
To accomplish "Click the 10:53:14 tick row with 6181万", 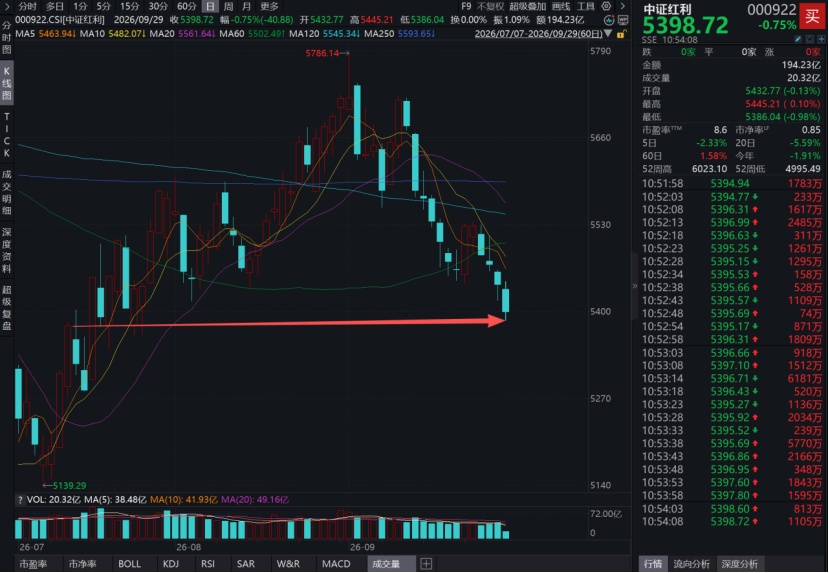I will pyautogui.click(x=731, y=378).
